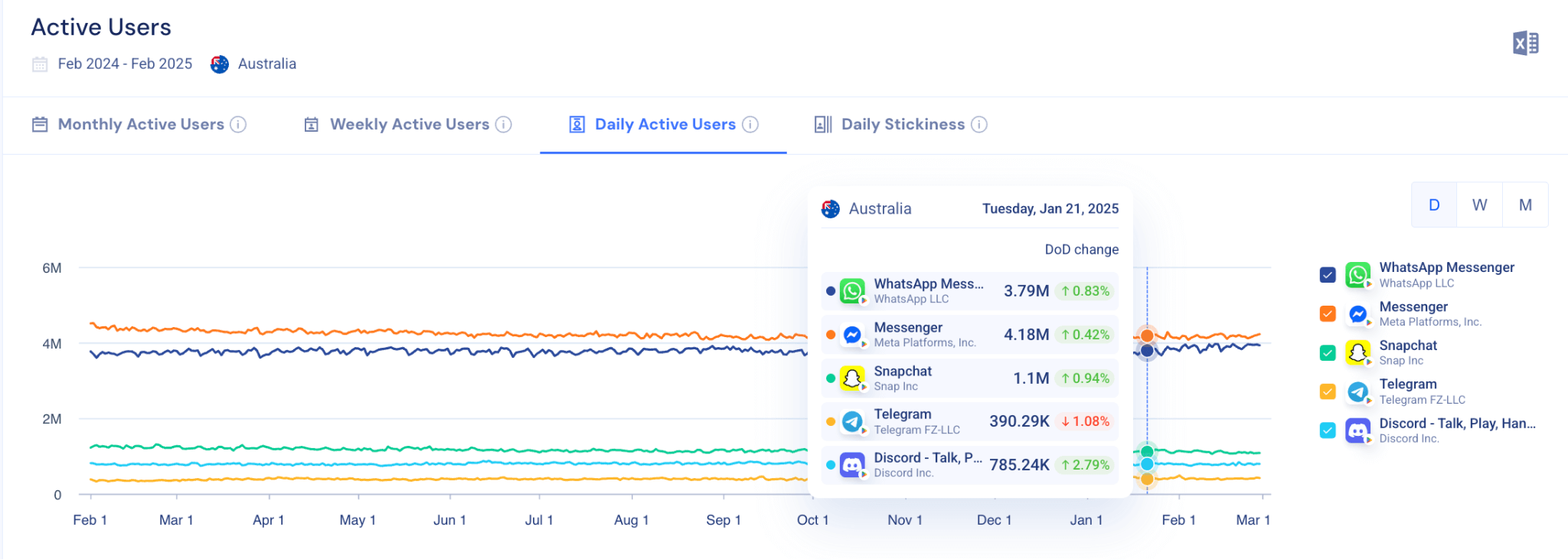The image size is (1568, 560).
Task: Click the 2.79% DoD change badge
Action: tap(1085, 465)
